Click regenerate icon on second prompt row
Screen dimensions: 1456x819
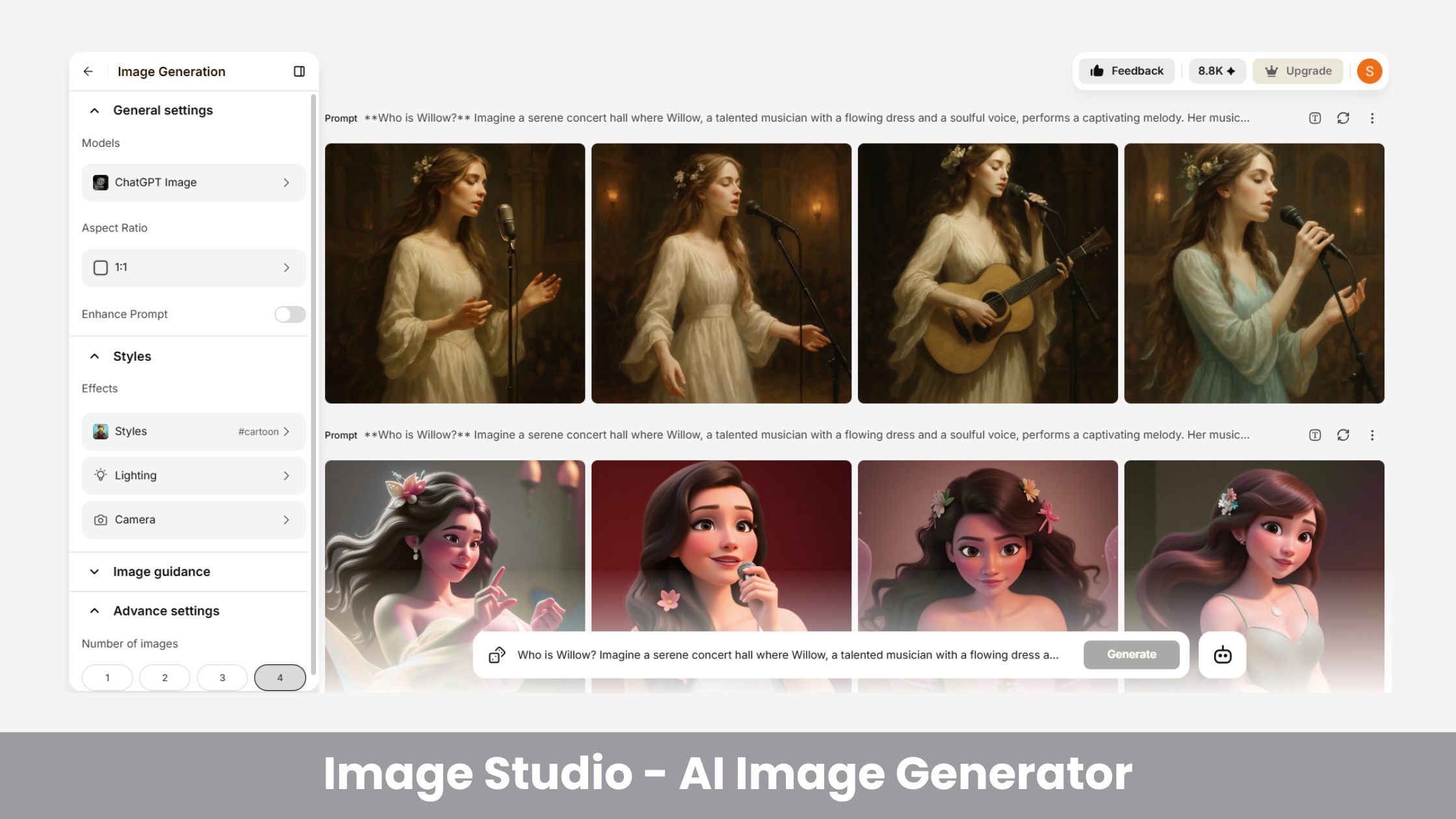(x=1343, y=435)
